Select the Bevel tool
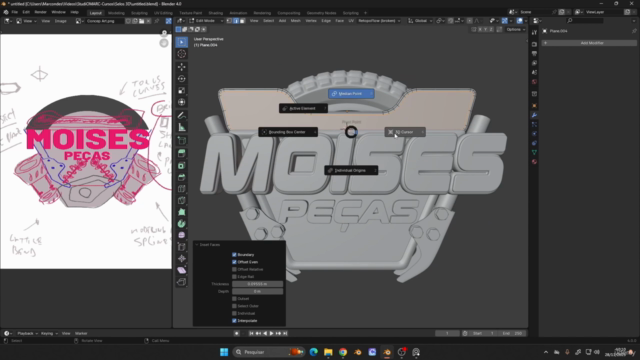The height and width of the screenshot is (360, 640). coord(182,177)
